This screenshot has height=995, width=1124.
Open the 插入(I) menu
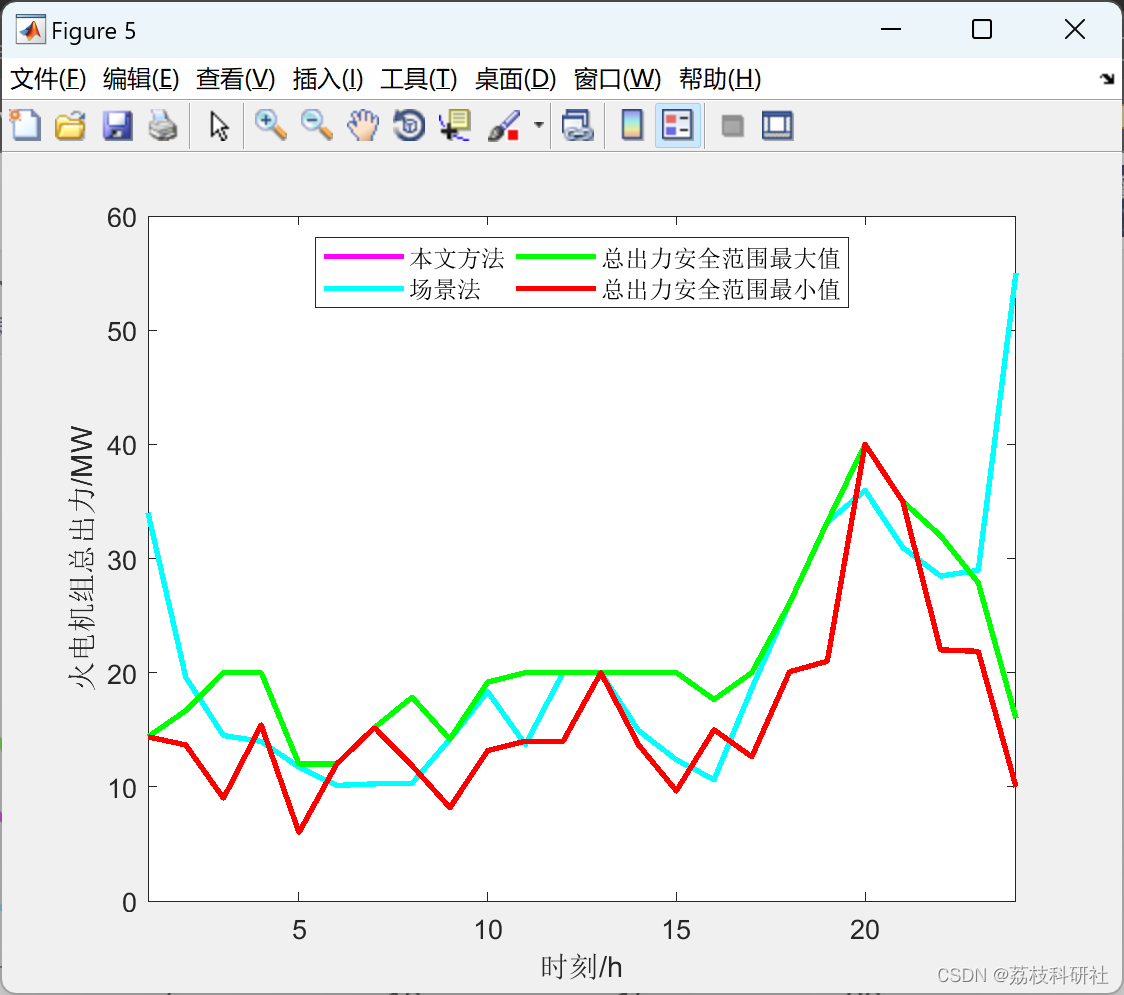(x=327, y=79)
